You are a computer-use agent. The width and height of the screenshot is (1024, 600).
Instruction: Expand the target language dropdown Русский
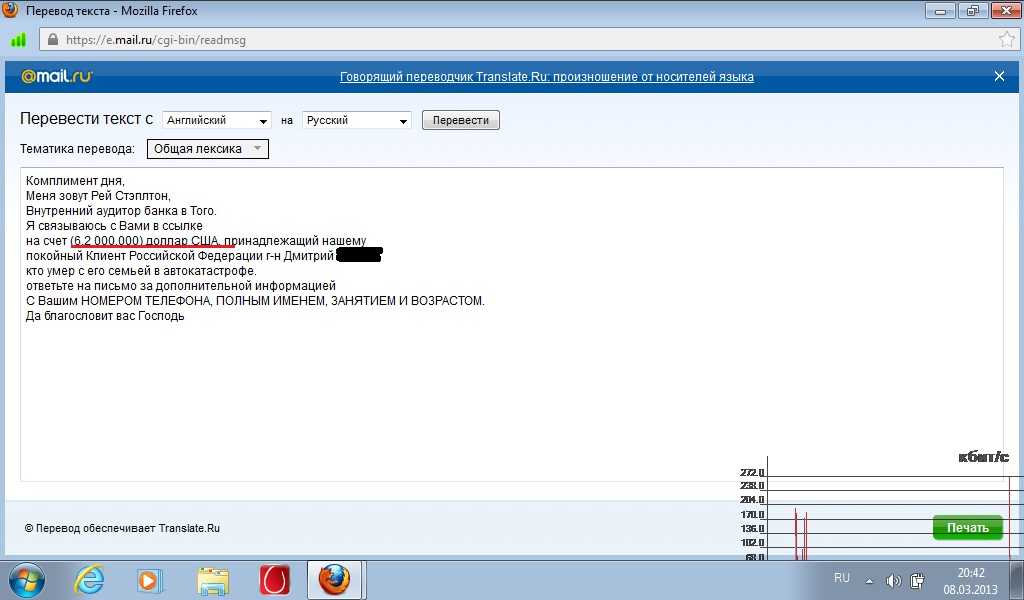[x=357, y=120]
